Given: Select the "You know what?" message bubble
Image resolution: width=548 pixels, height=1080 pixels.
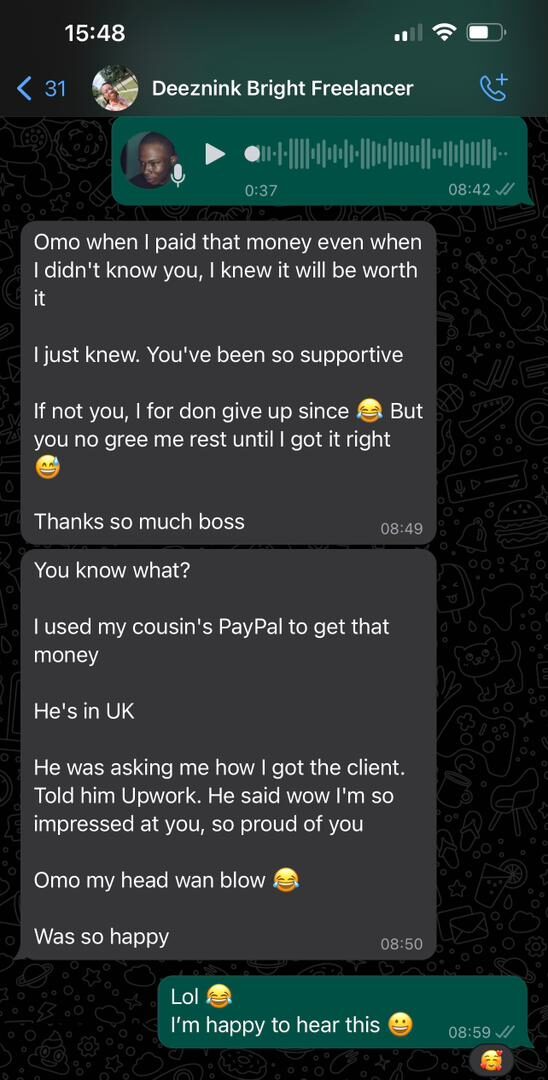Looking at the screenshot, I should click(229, 754).
